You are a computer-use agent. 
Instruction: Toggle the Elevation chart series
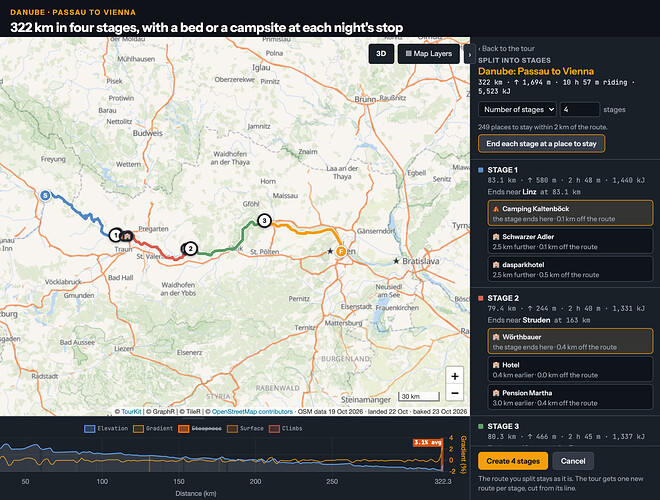[x=106, y=428]
